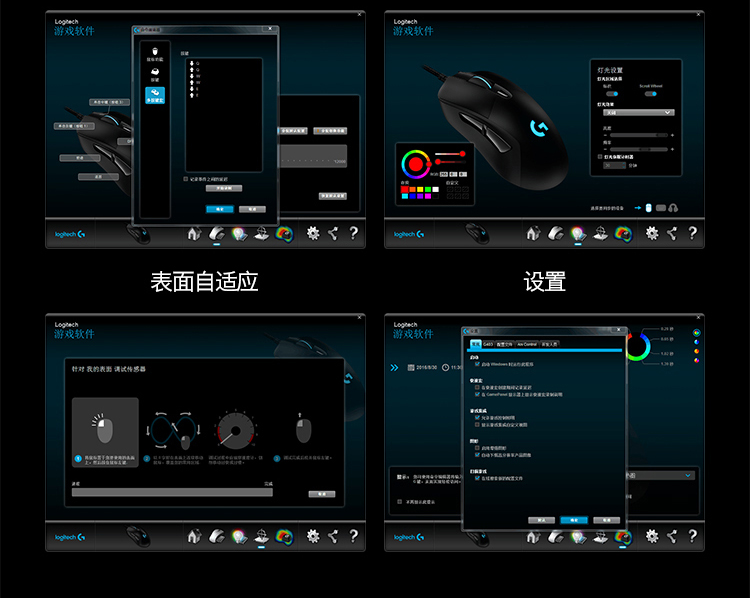
Task: Click grey rightmost button in settings dialog
Action: (x=607, y=520)
